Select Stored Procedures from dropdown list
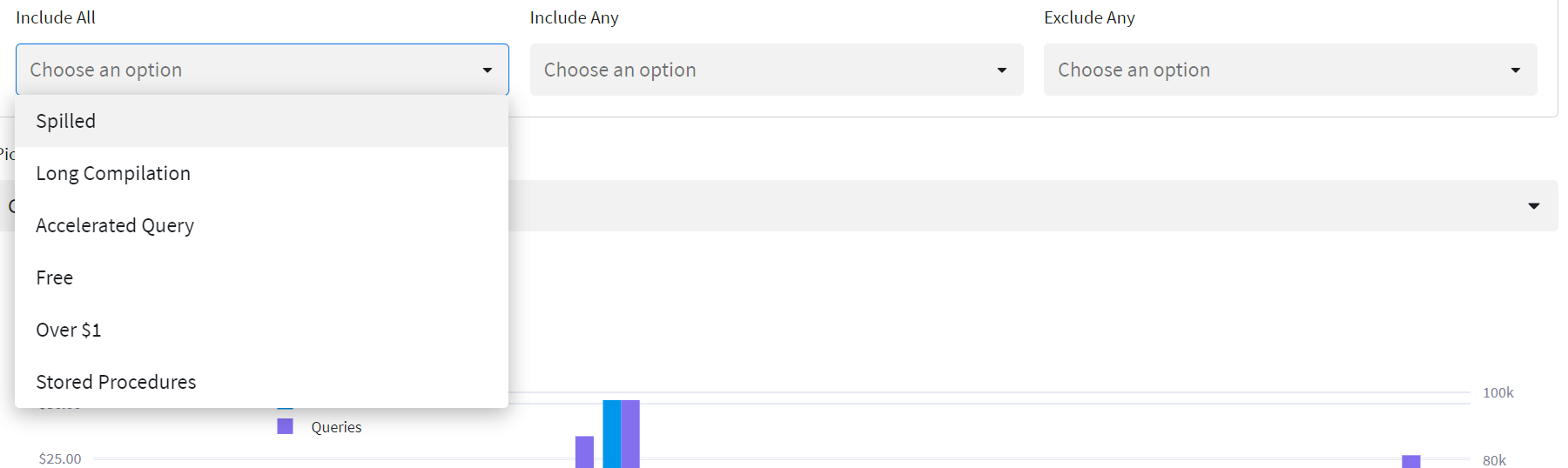1568x468 pixels. point(261,382)
